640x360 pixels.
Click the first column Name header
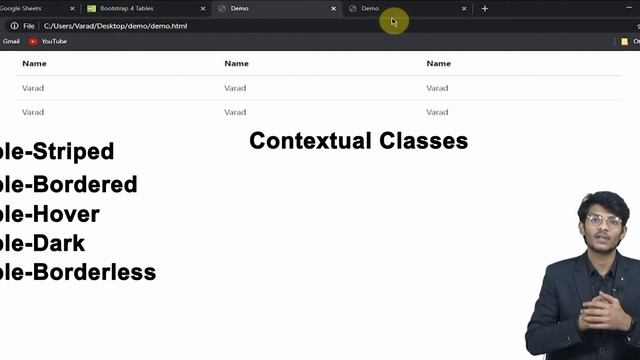[x=34, y=64]
